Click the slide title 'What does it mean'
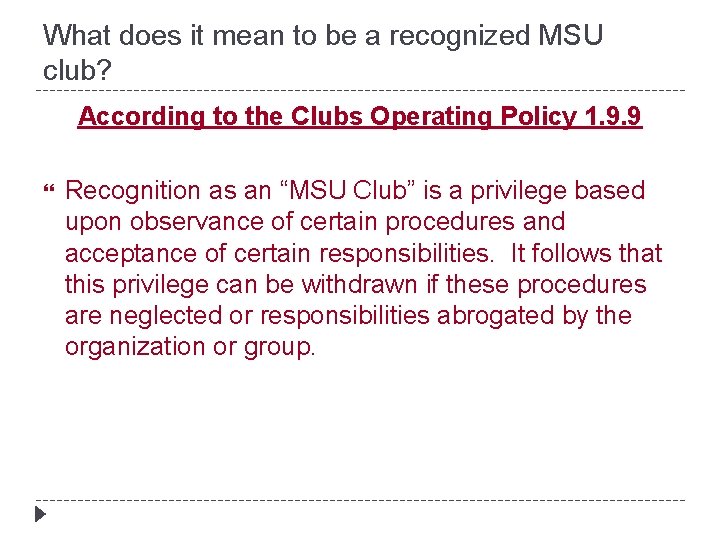This screenshot has width=720, height=540. [x=322, y=52]
